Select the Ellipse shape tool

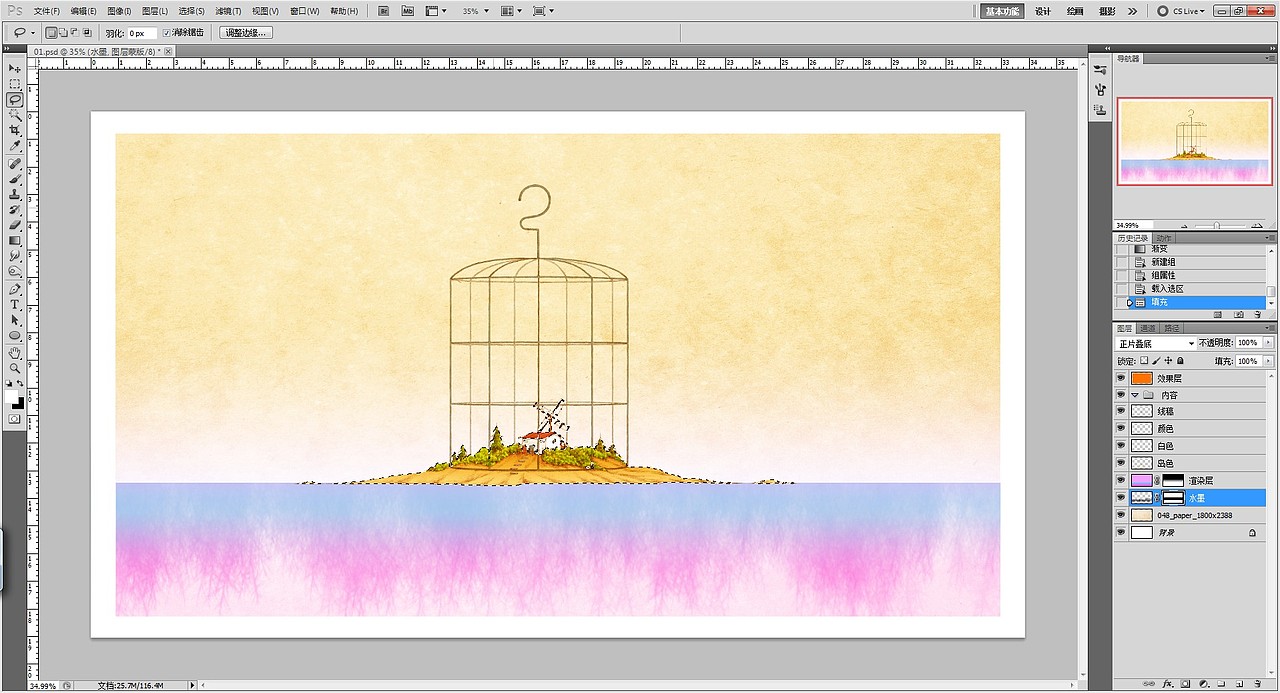click(x=15, y=335)
